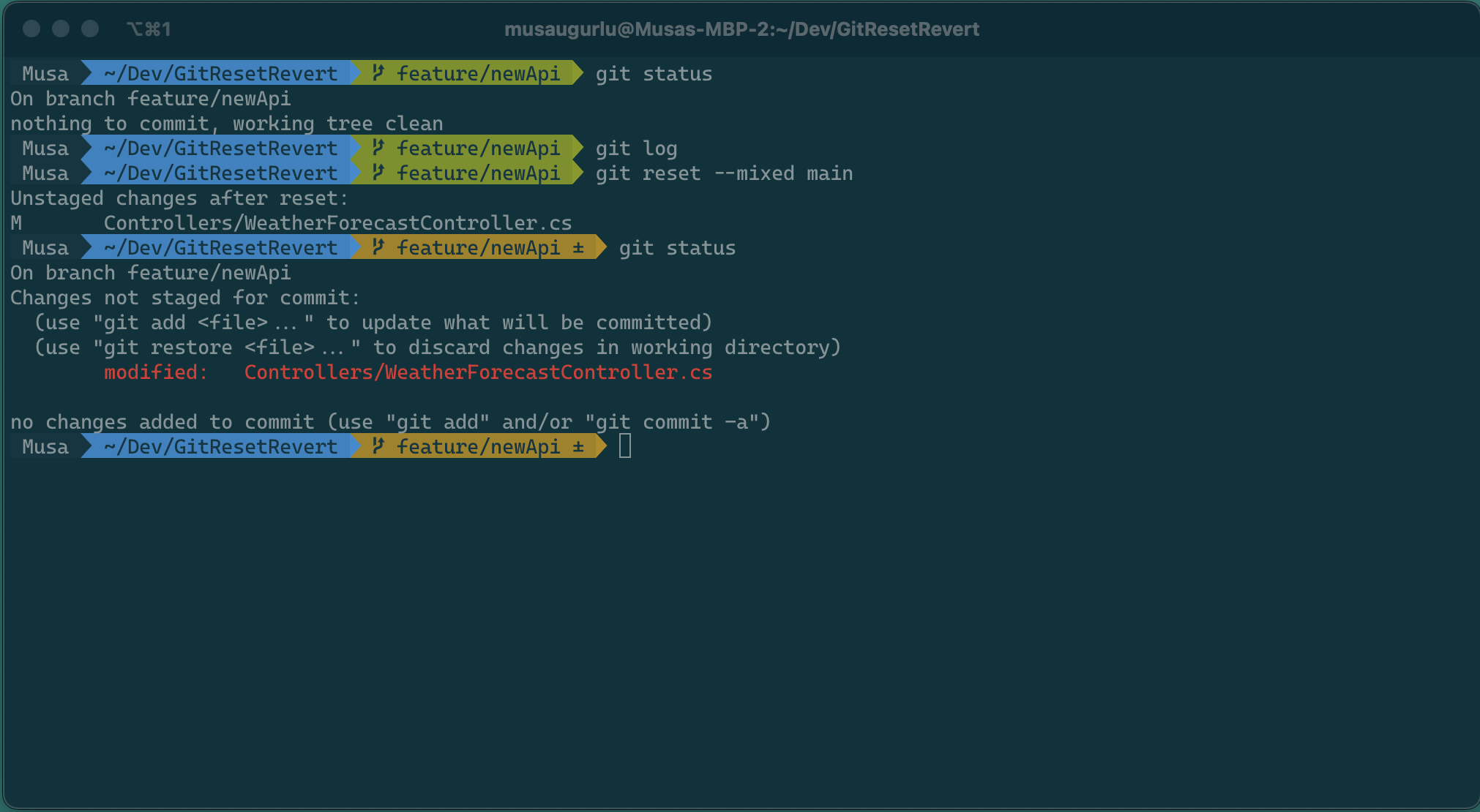Click the 'git reset --mixed main' command text

724,173
